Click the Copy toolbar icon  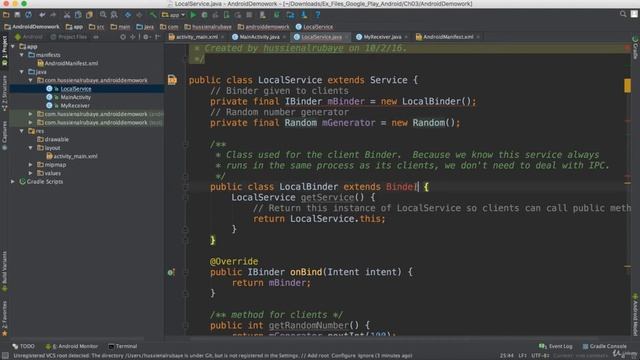tap(78, 15)
